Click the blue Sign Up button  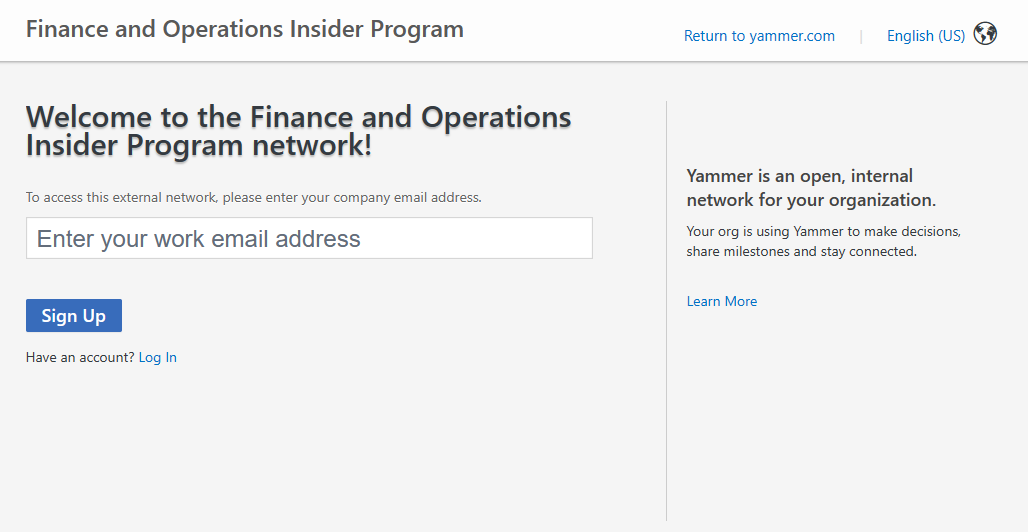tap(74, 316)
